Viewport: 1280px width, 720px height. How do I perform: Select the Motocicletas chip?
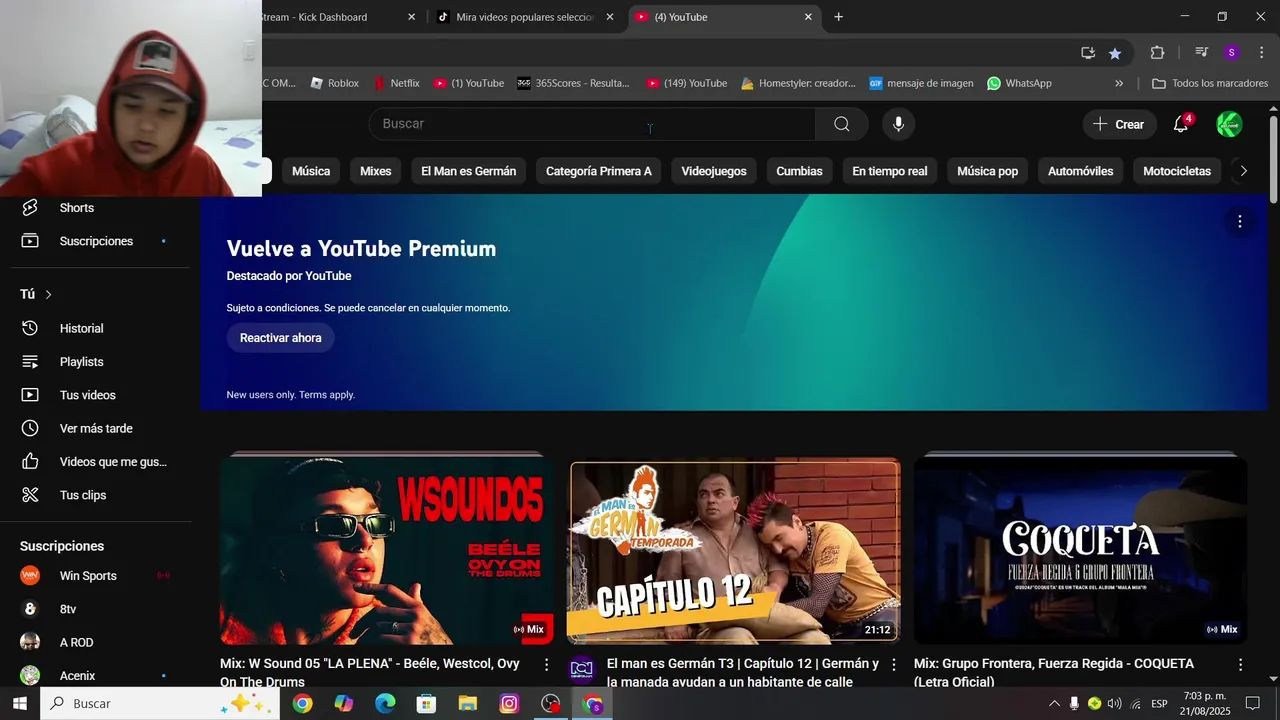1177,171
